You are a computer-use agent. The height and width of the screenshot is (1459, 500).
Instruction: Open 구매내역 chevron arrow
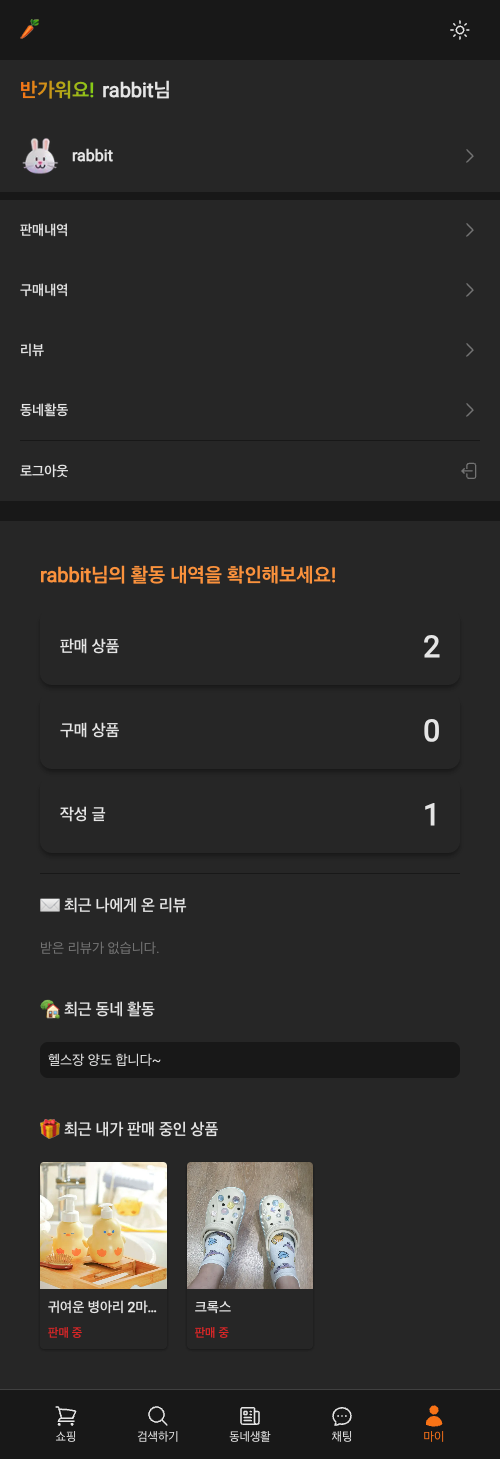[470, 290]
